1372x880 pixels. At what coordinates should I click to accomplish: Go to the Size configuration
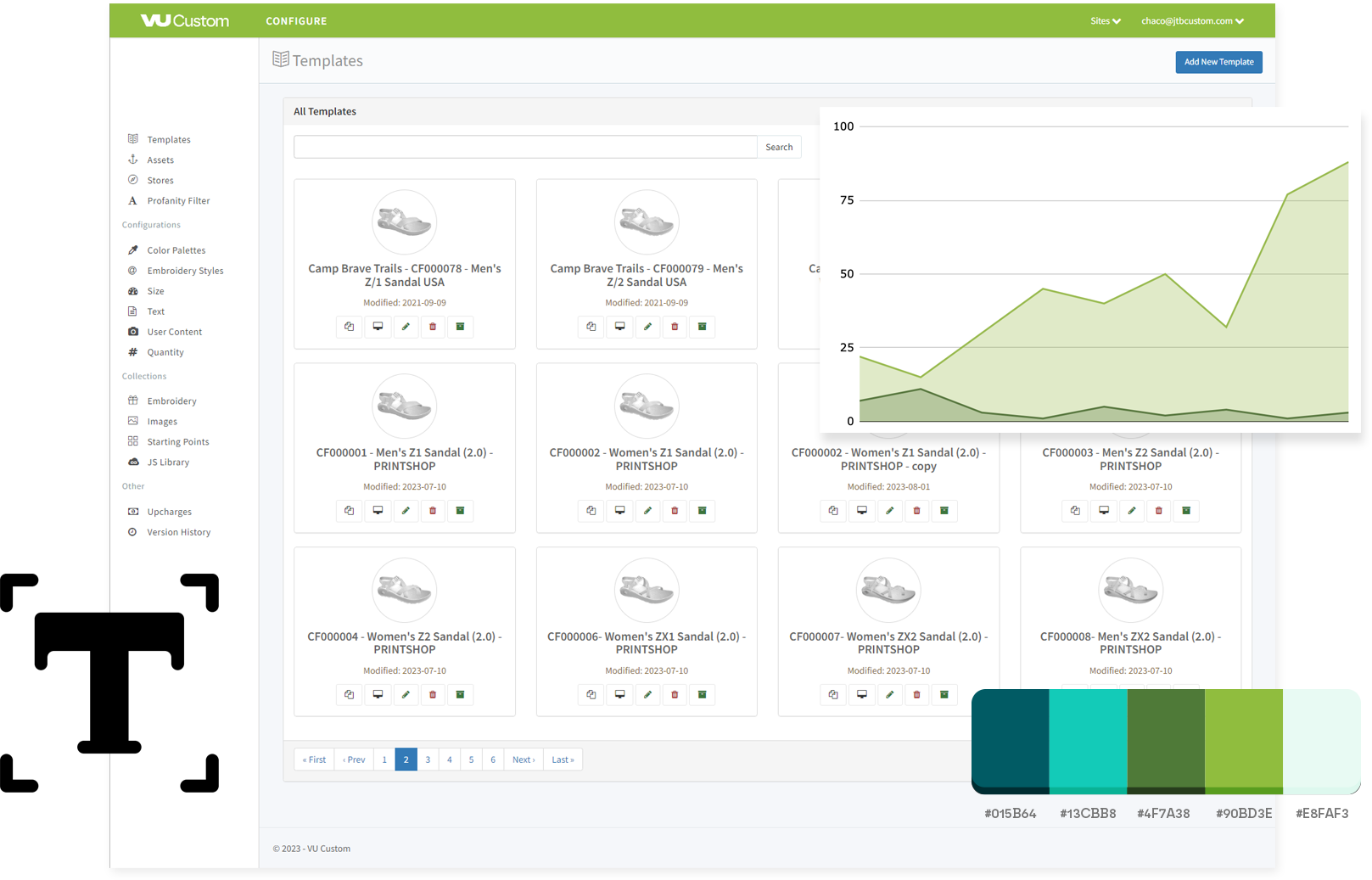156,291
